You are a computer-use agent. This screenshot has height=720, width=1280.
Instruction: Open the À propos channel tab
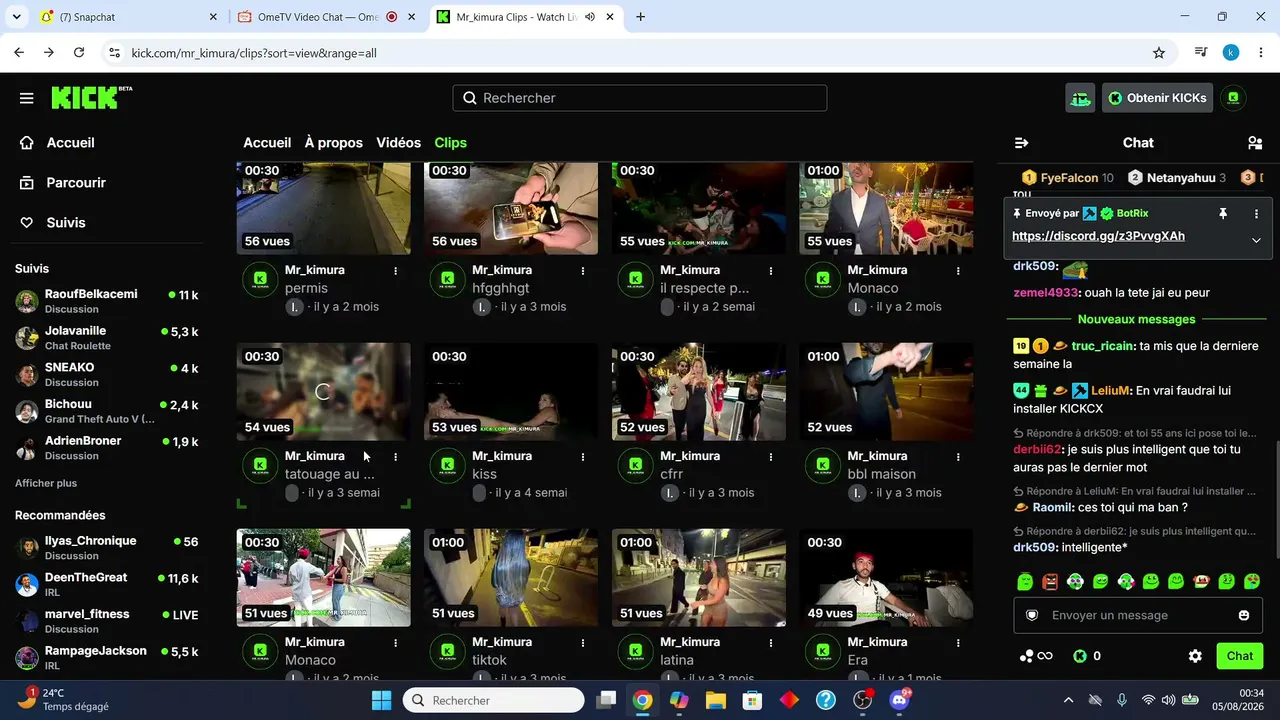pos(334,143)
